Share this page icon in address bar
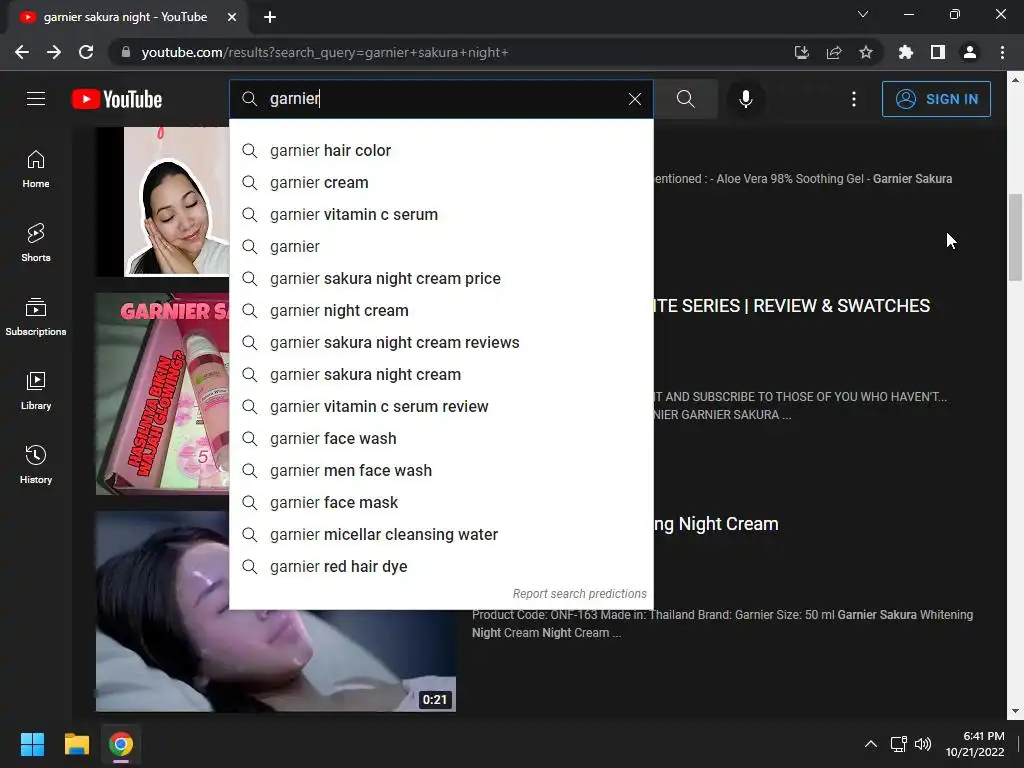Image resolution: width=1024 pixels, height=768 pixels. [x=833, y=52]
